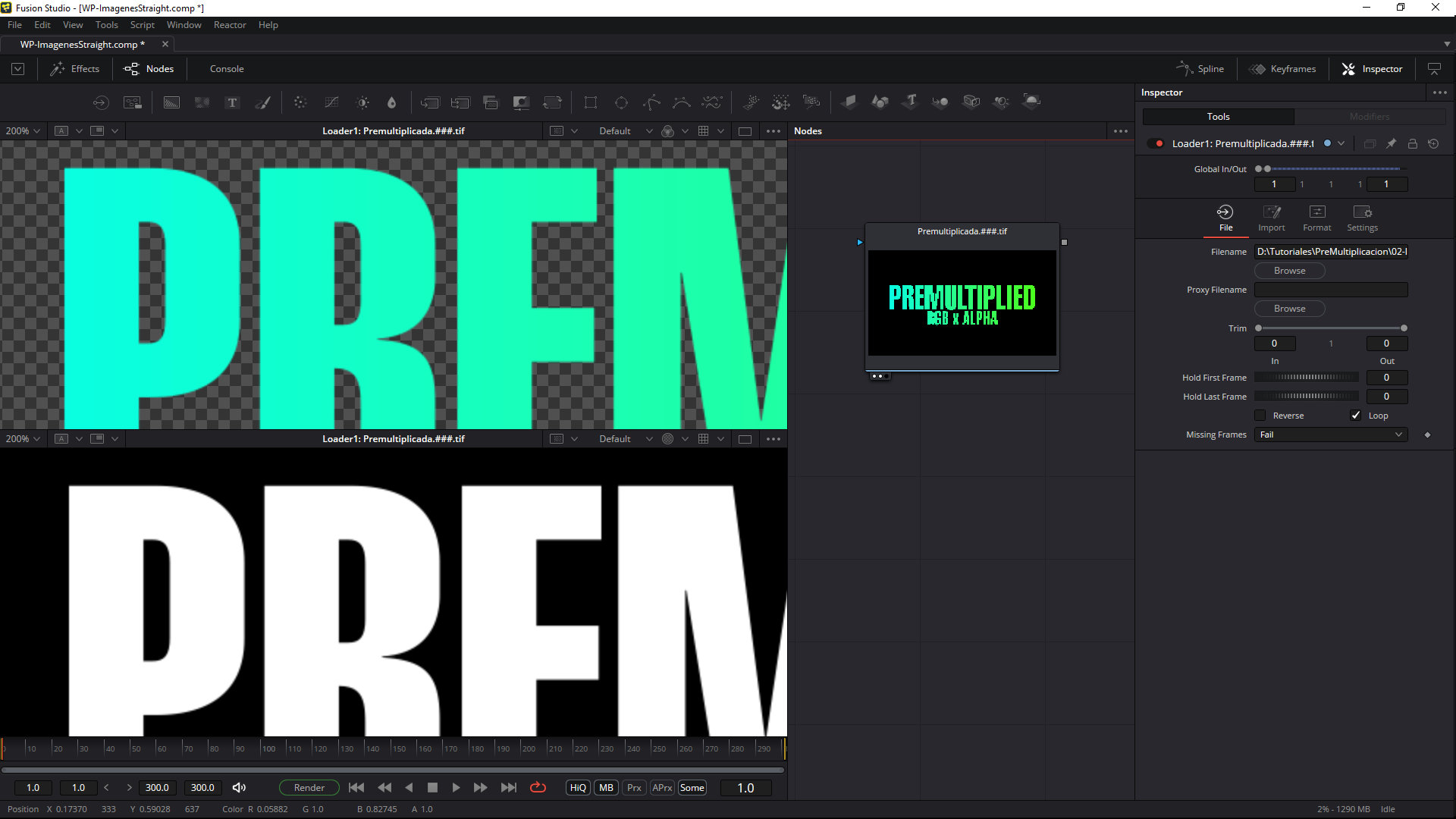Add a Brightness Contrast tool
The height and width of the screenshot is (819, 1456).
pos(362,102)
